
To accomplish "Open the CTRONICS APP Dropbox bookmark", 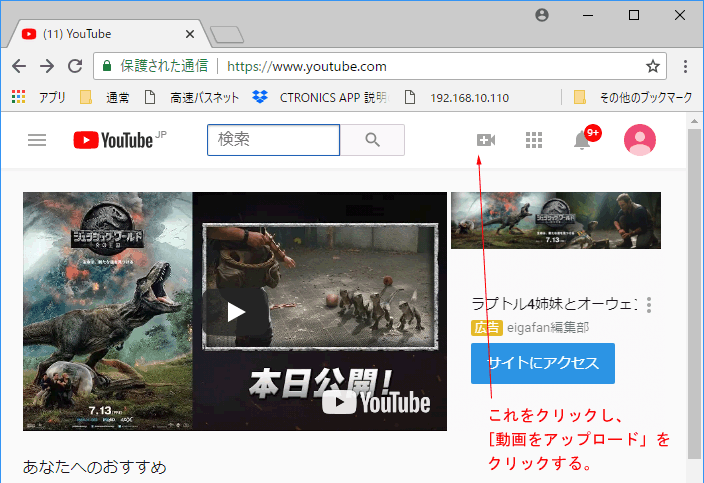I will click(319, 97).
